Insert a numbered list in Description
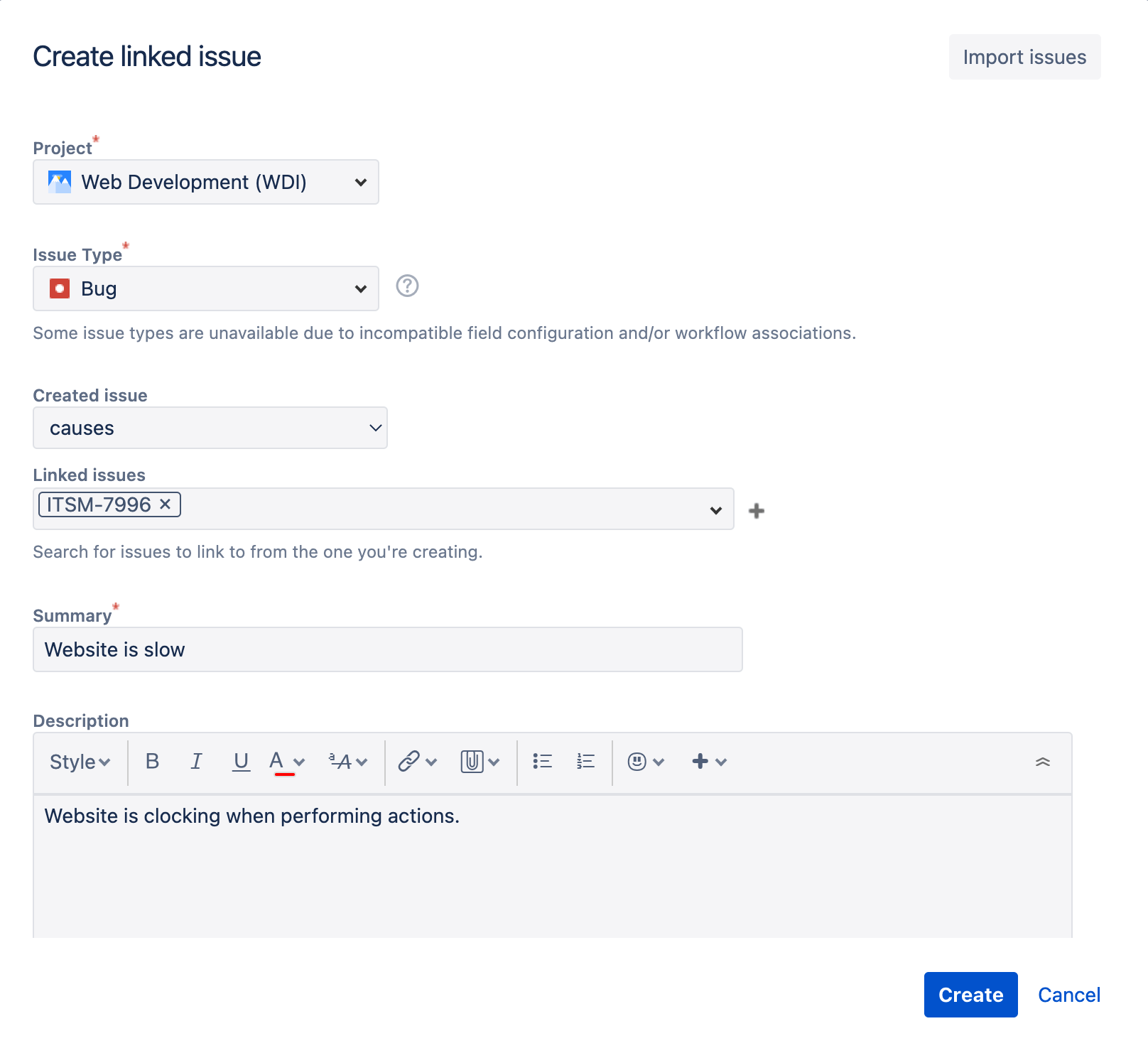Viewport: 1148px width, 1053px height. [x=585, y=762]
